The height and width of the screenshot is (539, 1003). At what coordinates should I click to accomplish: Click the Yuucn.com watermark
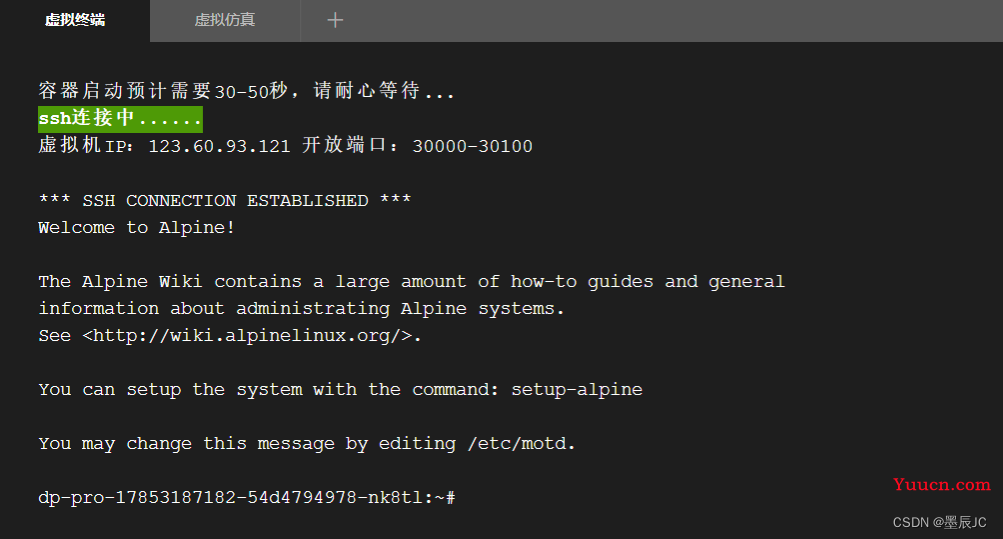pos(942,485)
